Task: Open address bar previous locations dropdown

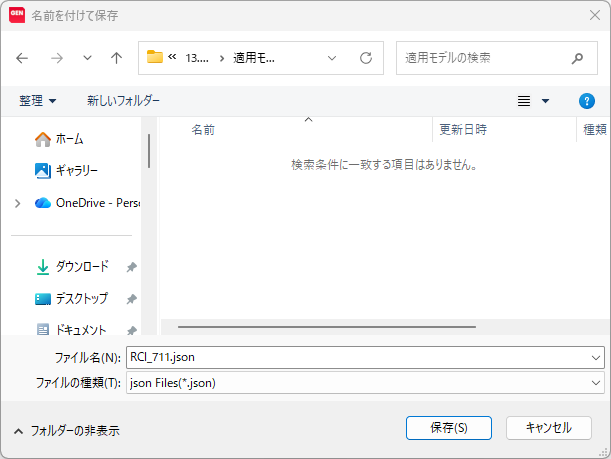Action: click(x=332, y=58)
